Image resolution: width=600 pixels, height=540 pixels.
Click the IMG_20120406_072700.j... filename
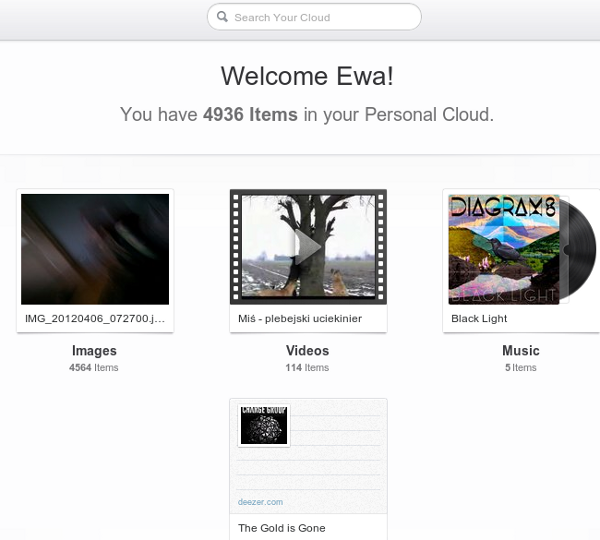click(x=95, y=318)
